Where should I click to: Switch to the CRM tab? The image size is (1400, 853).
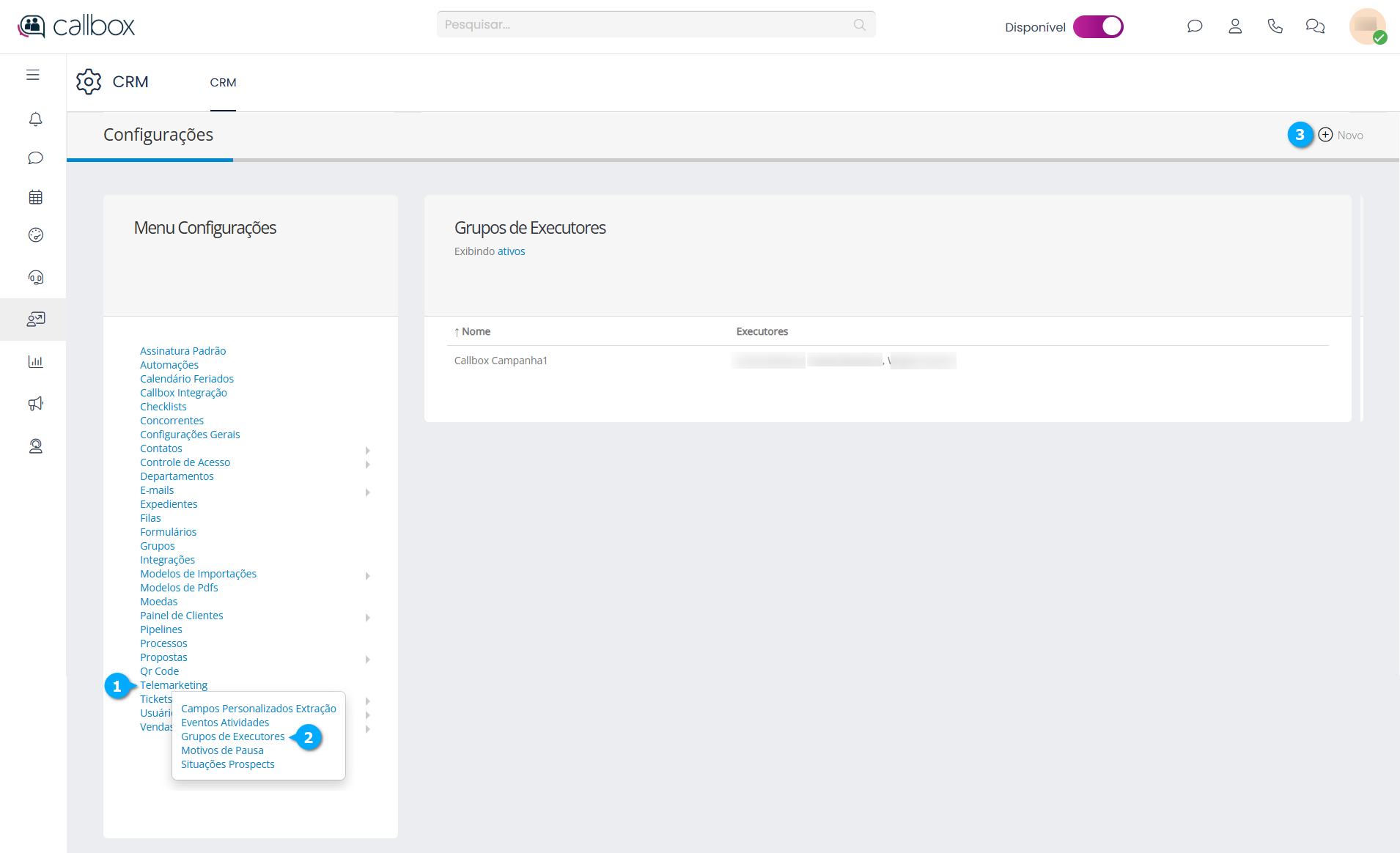[223, 83]
